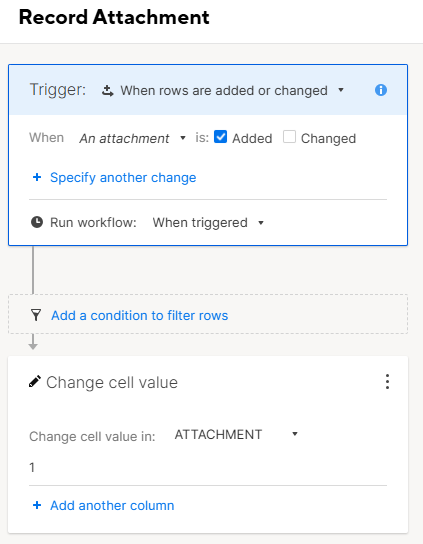Click plus icon next to Specify another change
This screenshot has height=544, width=423.
[37, 177]
